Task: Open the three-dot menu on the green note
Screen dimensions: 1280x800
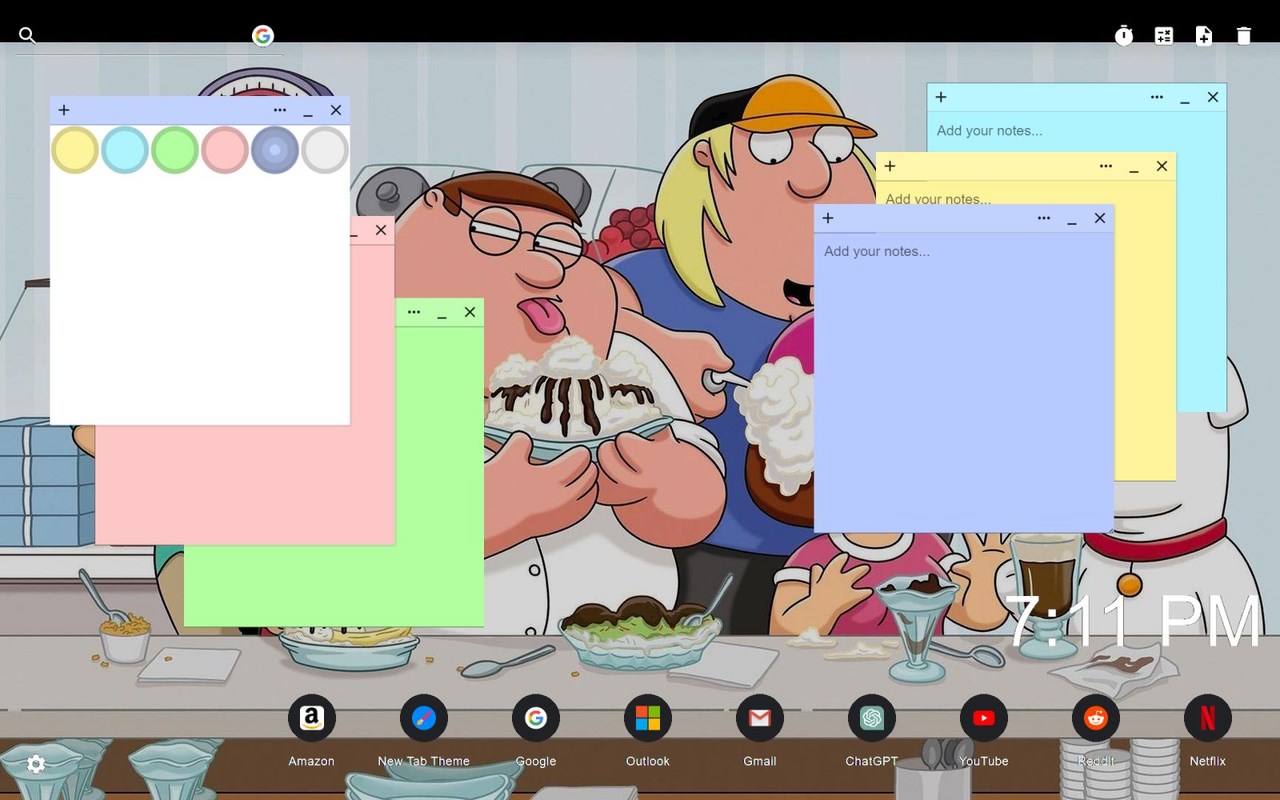Action: pos(414,312)
